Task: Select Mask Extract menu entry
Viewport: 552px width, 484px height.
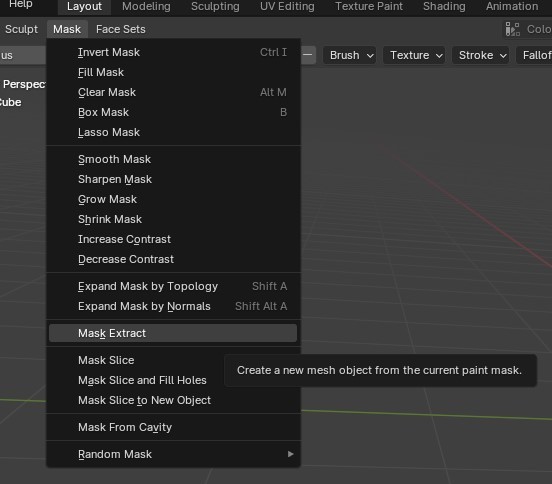Action: click(173, 333)
